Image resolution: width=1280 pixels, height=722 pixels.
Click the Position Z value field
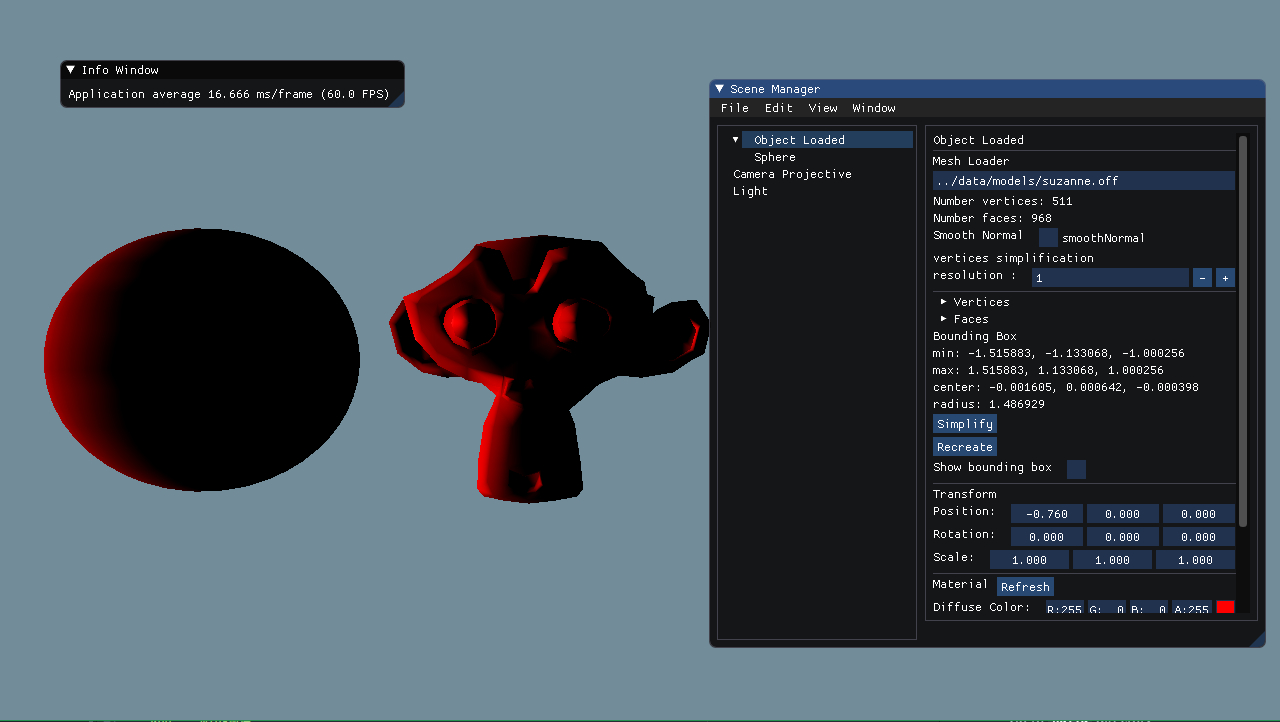[x=1199, y=513]
